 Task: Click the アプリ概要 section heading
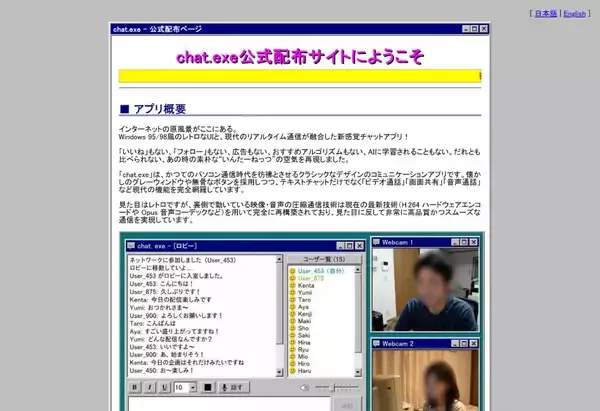153,109
